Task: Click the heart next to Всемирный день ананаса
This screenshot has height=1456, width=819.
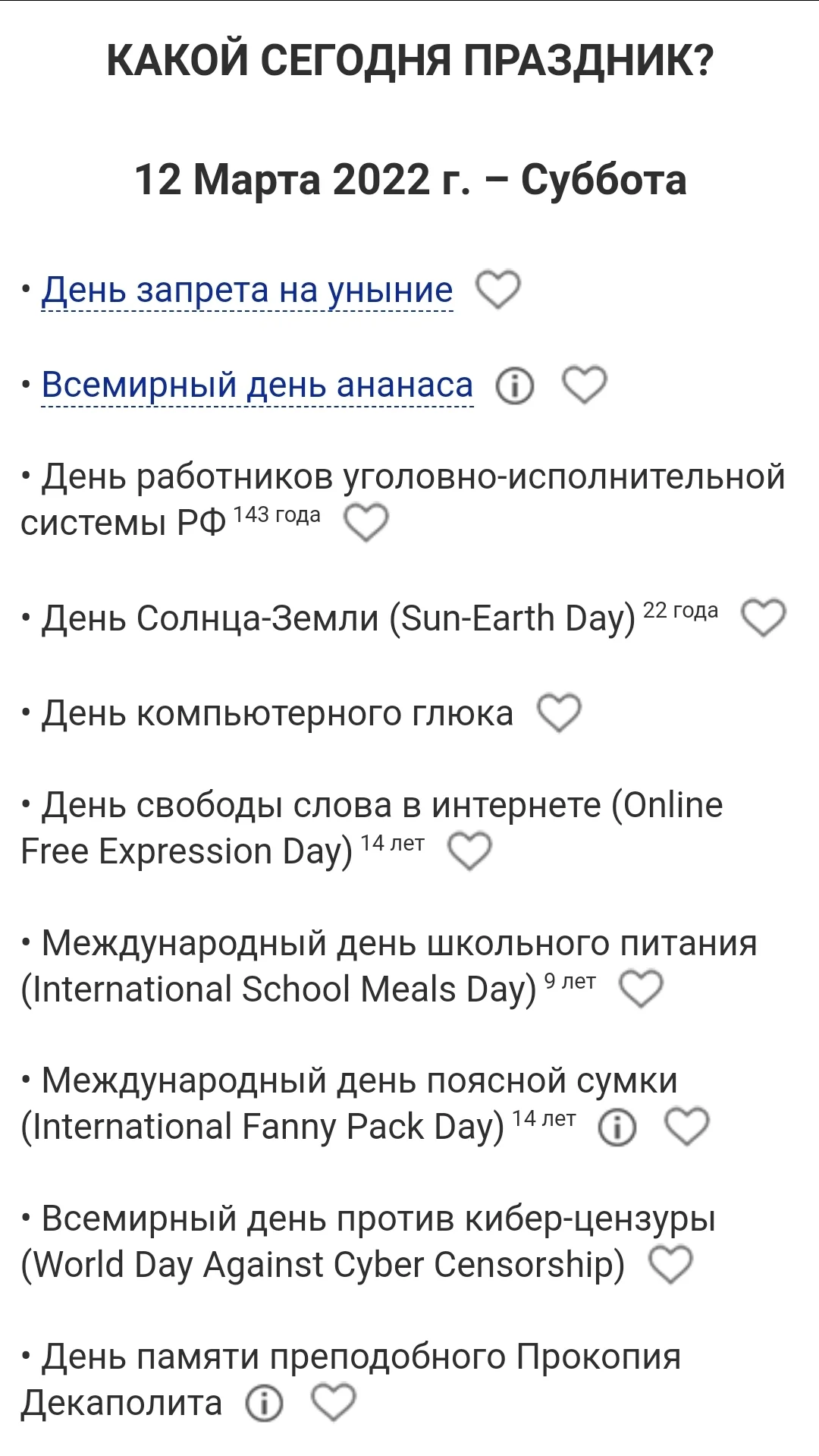Action: tap(584, 385)
